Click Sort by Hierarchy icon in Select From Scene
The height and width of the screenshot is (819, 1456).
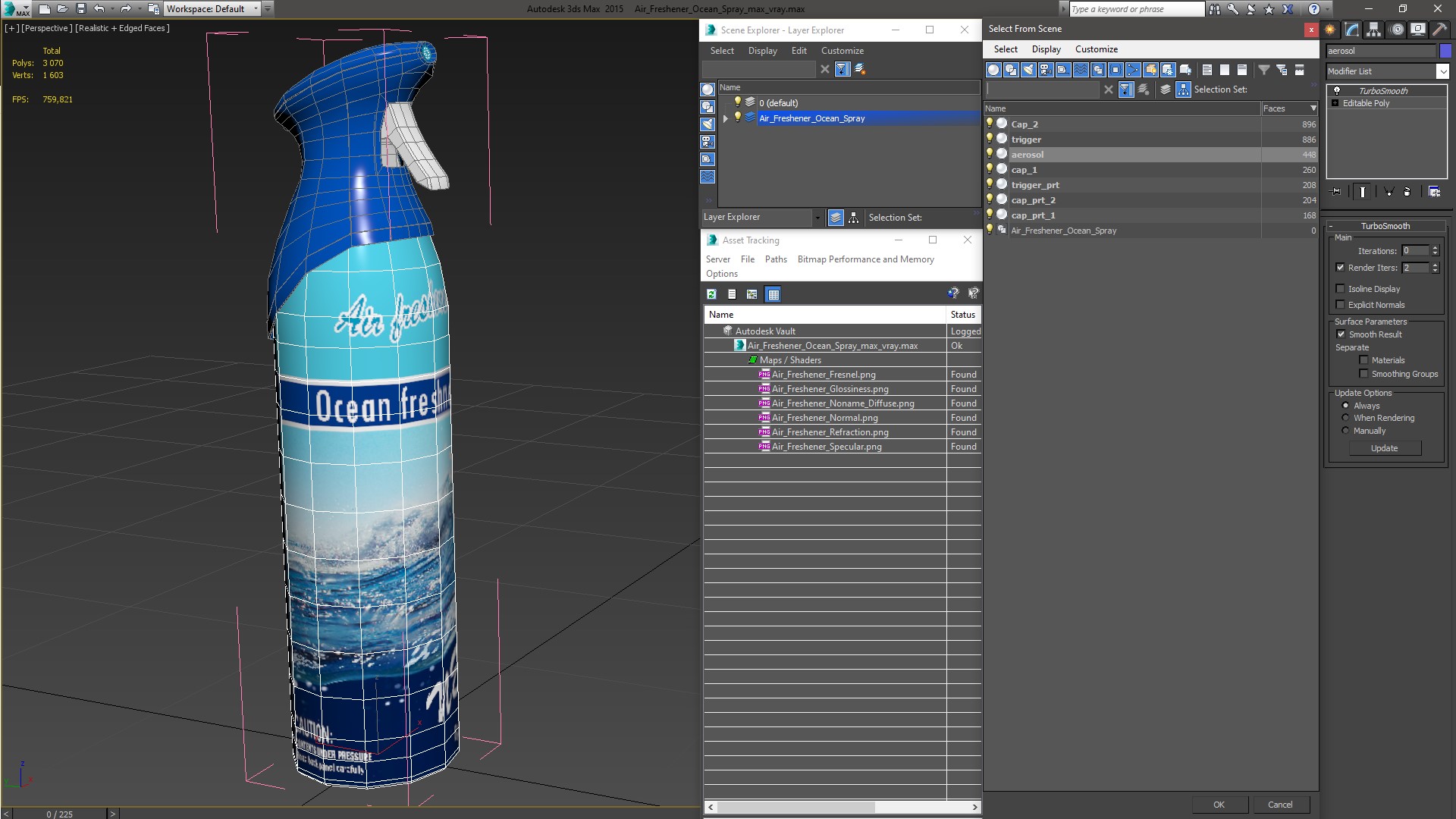pos(1183,89)
